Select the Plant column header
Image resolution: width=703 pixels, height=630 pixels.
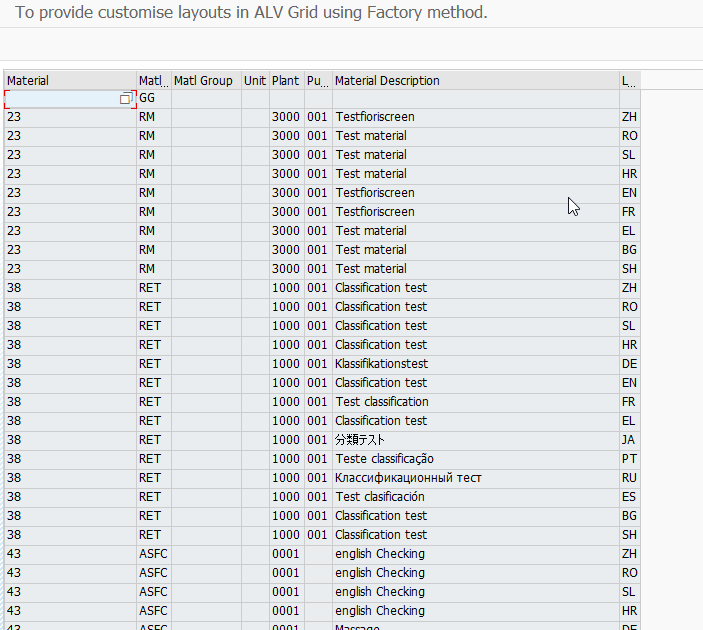point(287,81)
